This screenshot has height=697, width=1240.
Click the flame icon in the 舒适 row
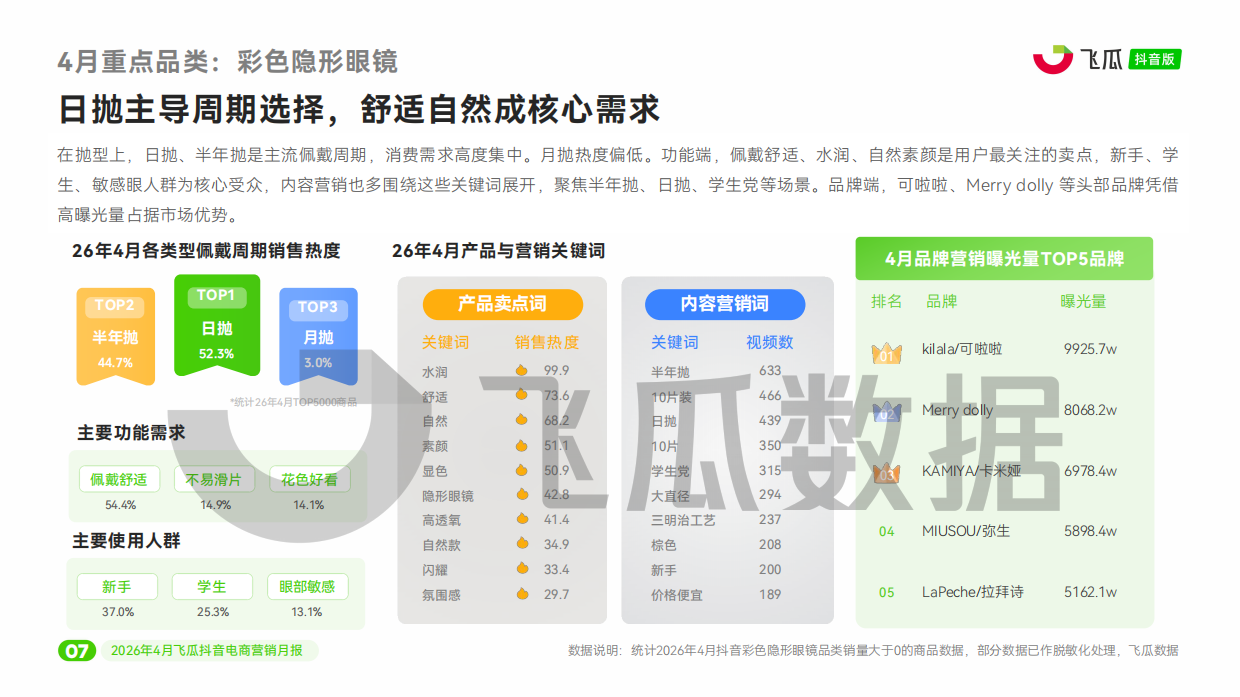tap(521, 396)
